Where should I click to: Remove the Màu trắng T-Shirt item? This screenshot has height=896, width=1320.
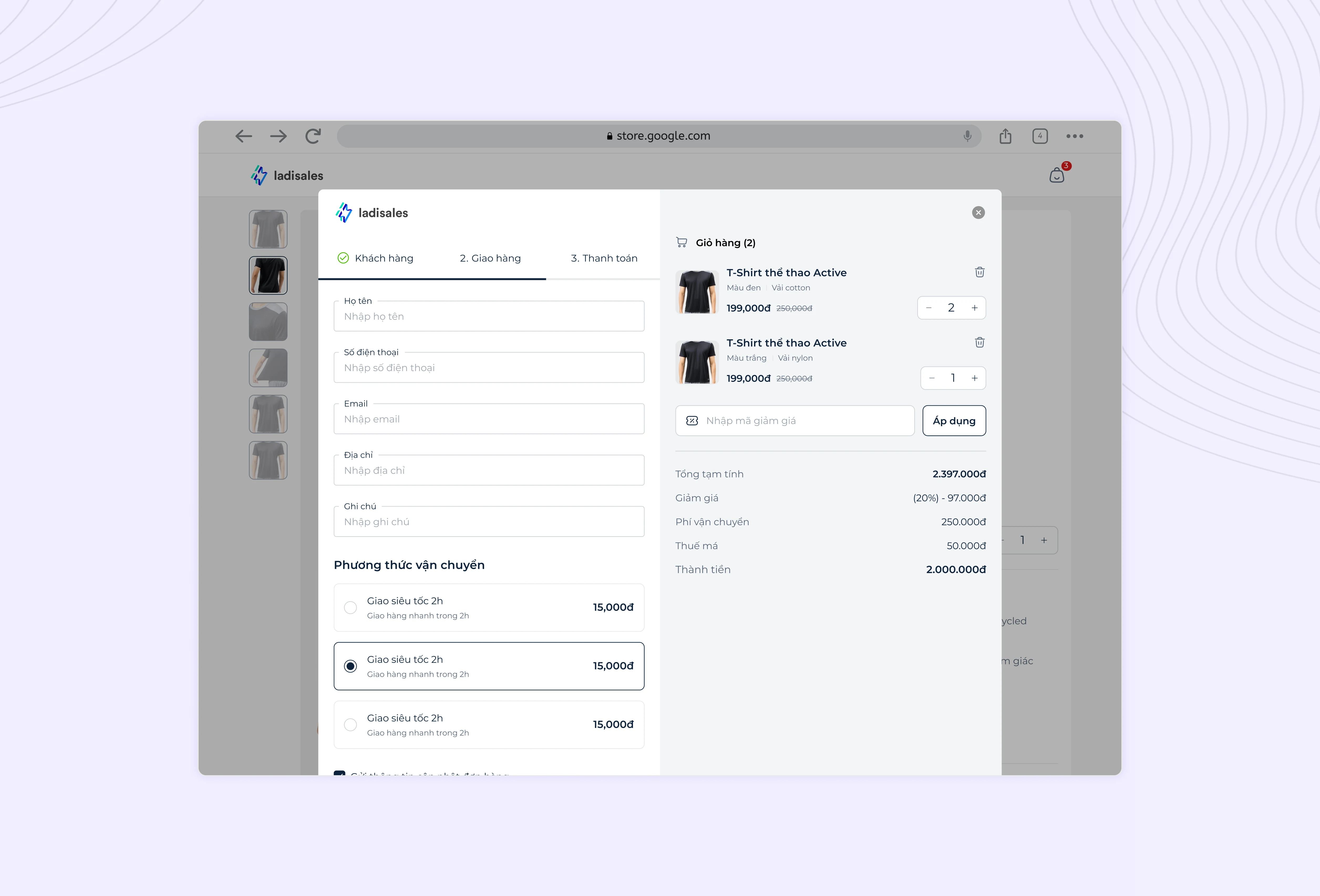point(979,342)
